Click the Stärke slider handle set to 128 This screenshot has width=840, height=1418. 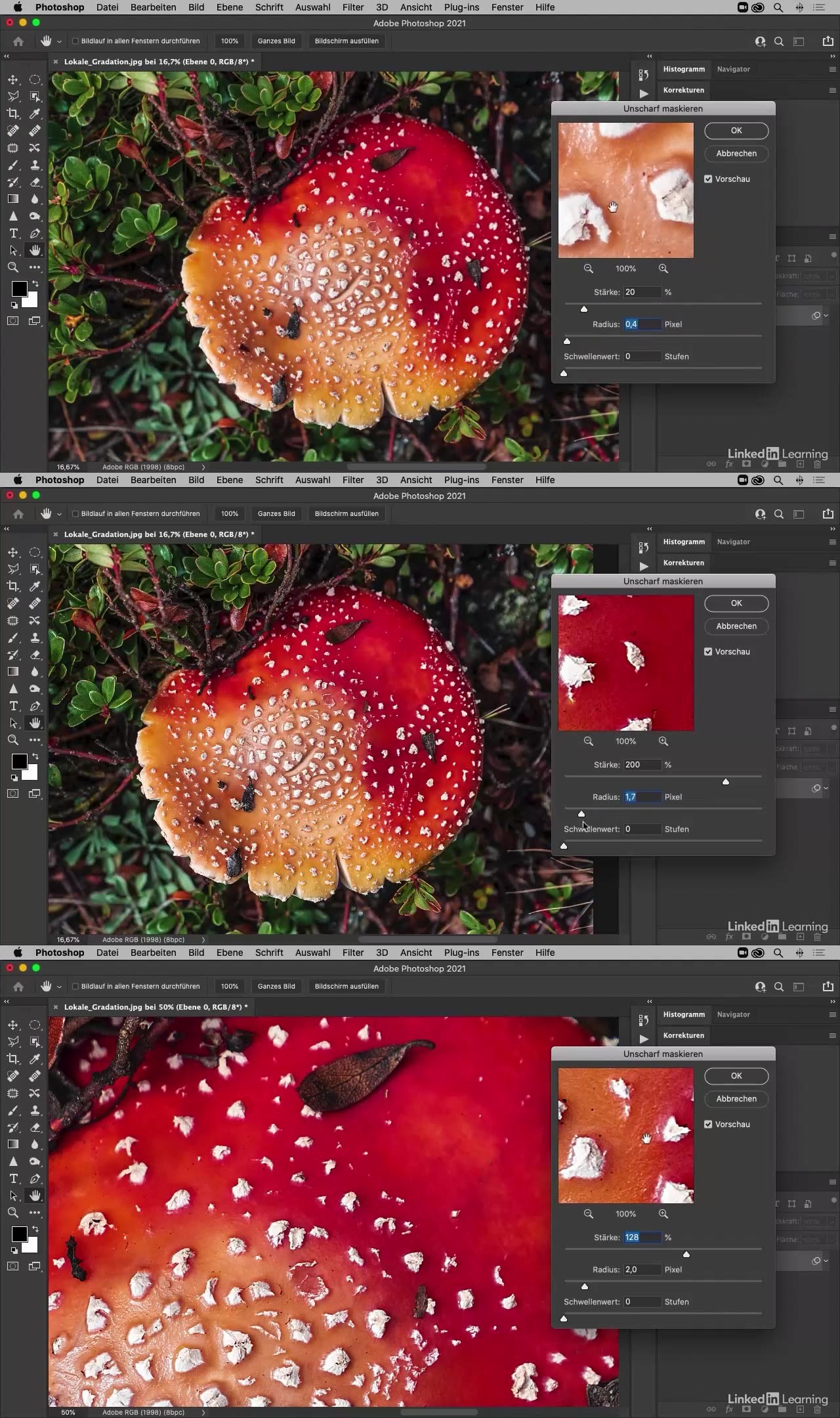coord(686,1254)
